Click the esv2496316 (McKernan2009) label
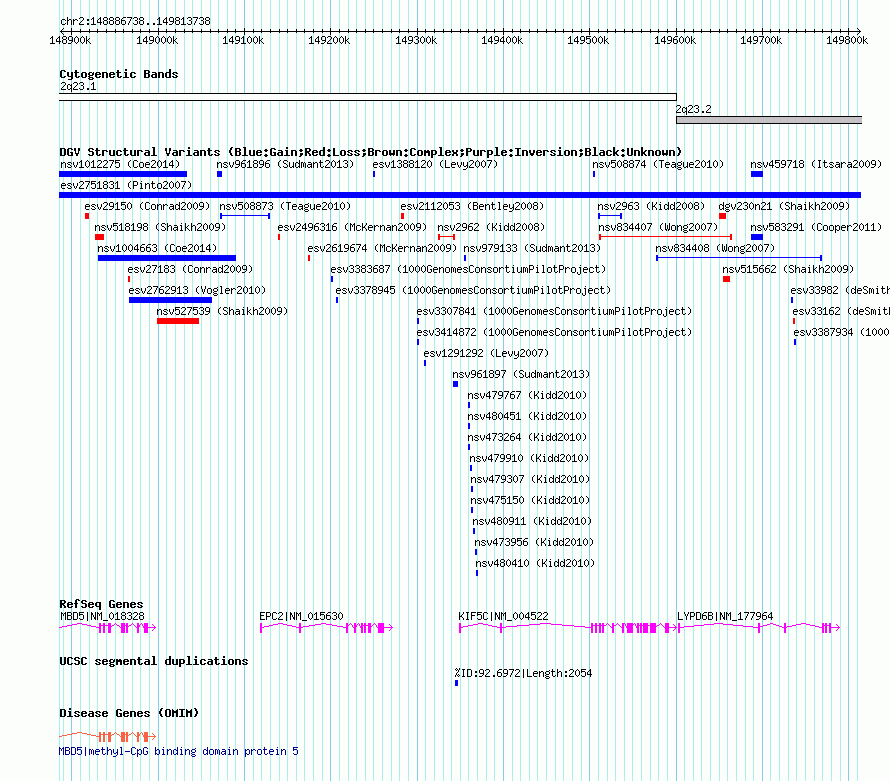Screen dimensions: 890x781 [x=352, y=227]
